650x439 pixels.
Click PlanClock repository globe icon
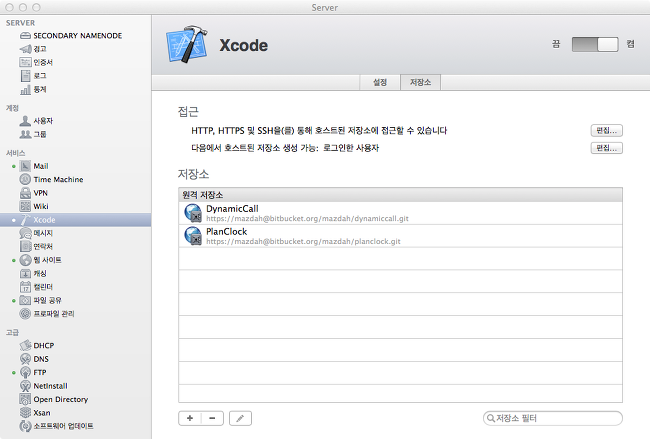click(x=193, y=236)
